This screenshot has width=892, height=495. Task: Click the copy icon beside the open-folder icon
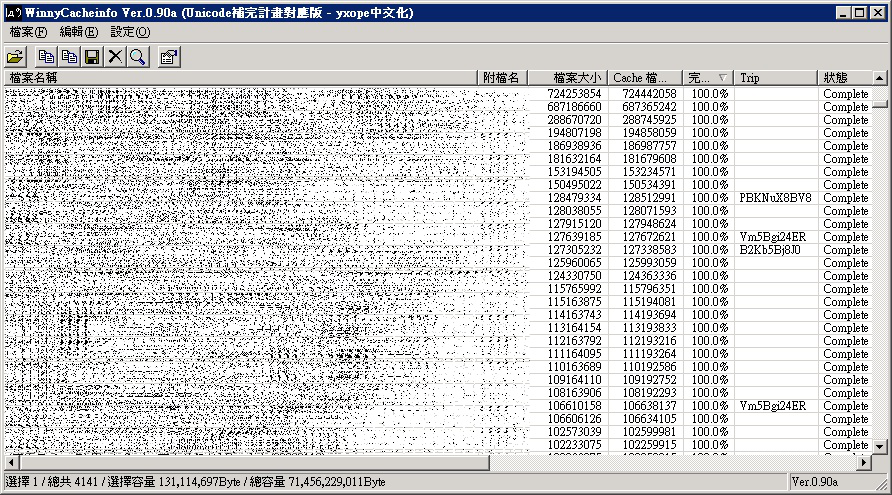pos(46,57)
